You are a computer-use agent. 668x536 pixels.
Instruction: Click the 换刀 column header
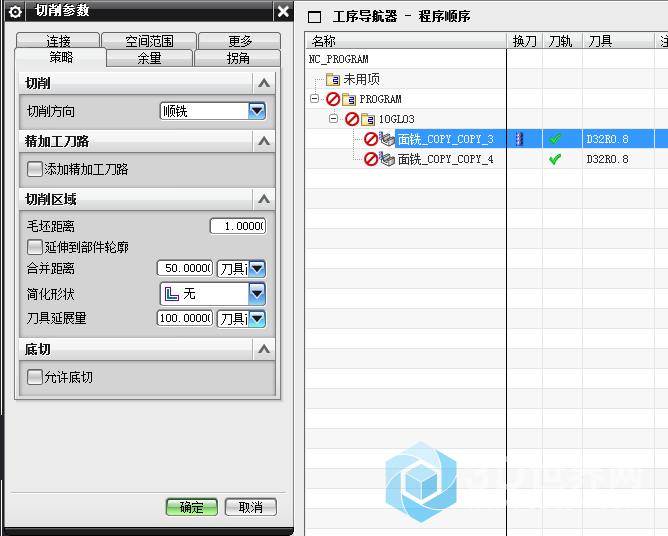tap(524, 41)
